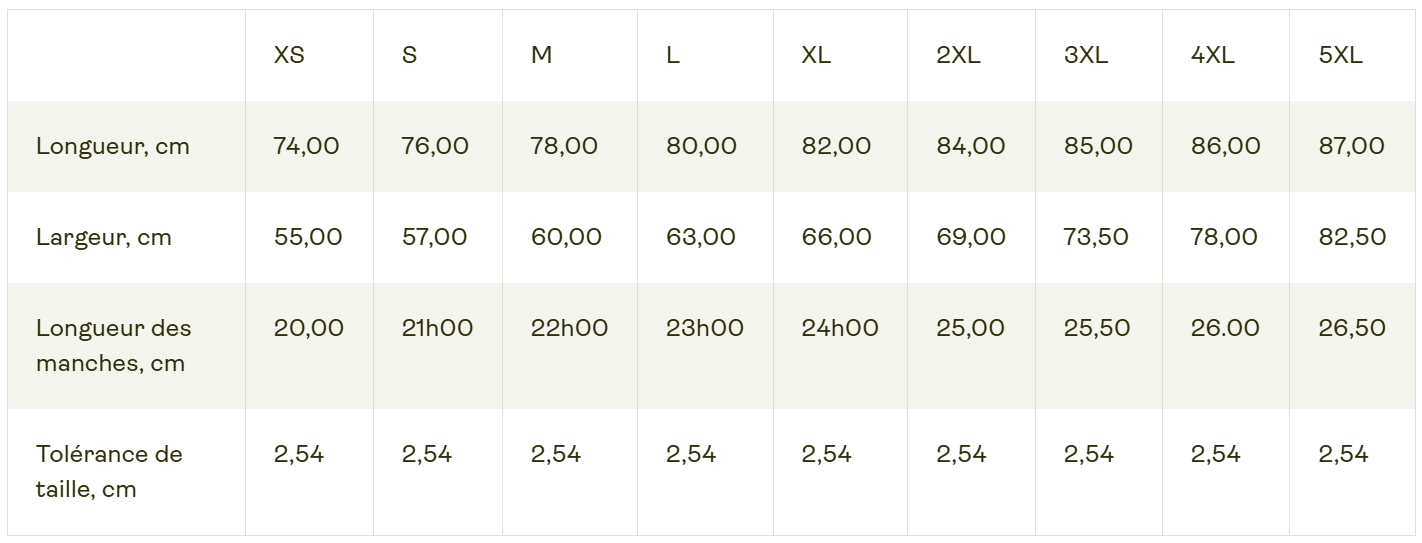Click the Tolérance de taille row label
This screenshot has width=1422, height=543.
pyautogui.click(x=109, y=472)
